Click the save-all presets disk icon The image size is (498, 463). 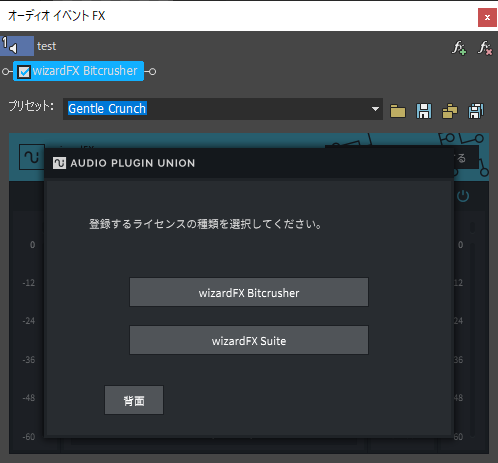click(x=476, y=111)
